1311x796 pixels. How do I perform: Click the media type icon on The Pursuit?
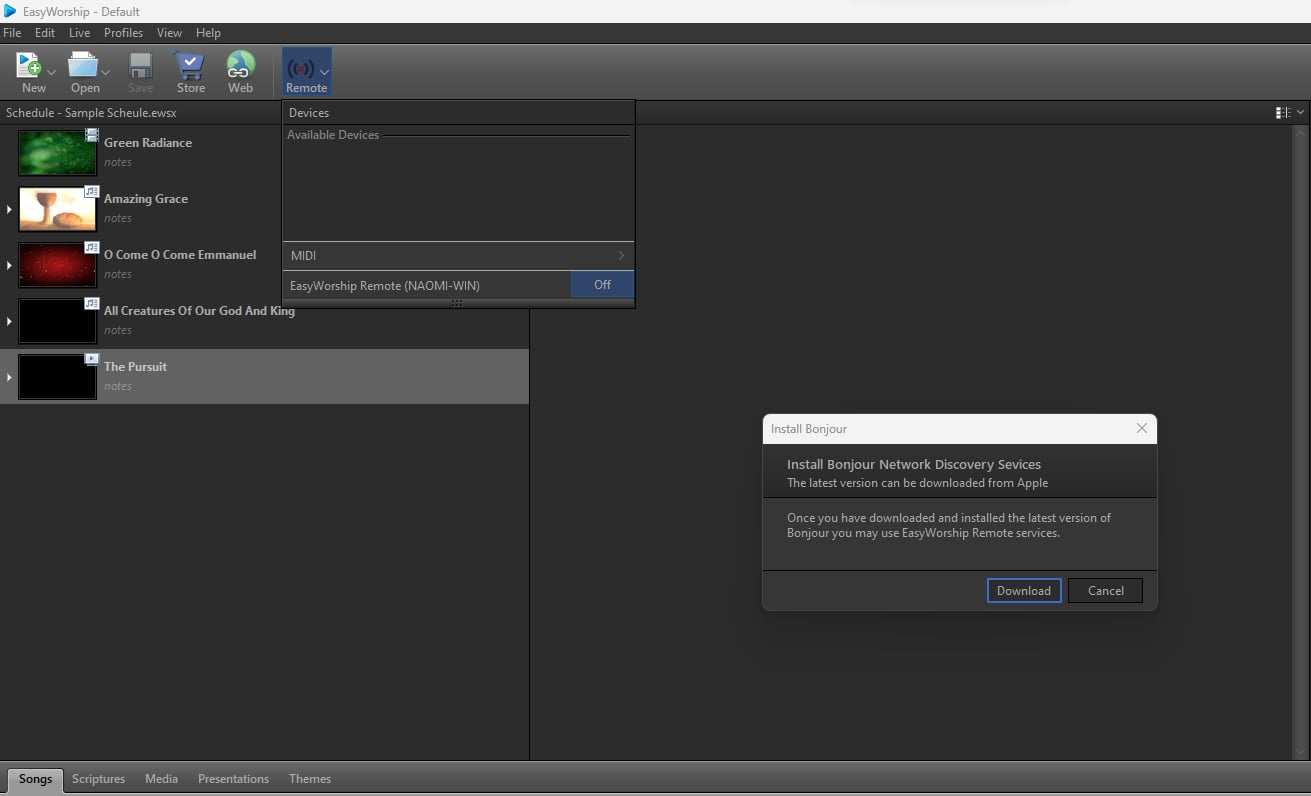coord(92,359)
